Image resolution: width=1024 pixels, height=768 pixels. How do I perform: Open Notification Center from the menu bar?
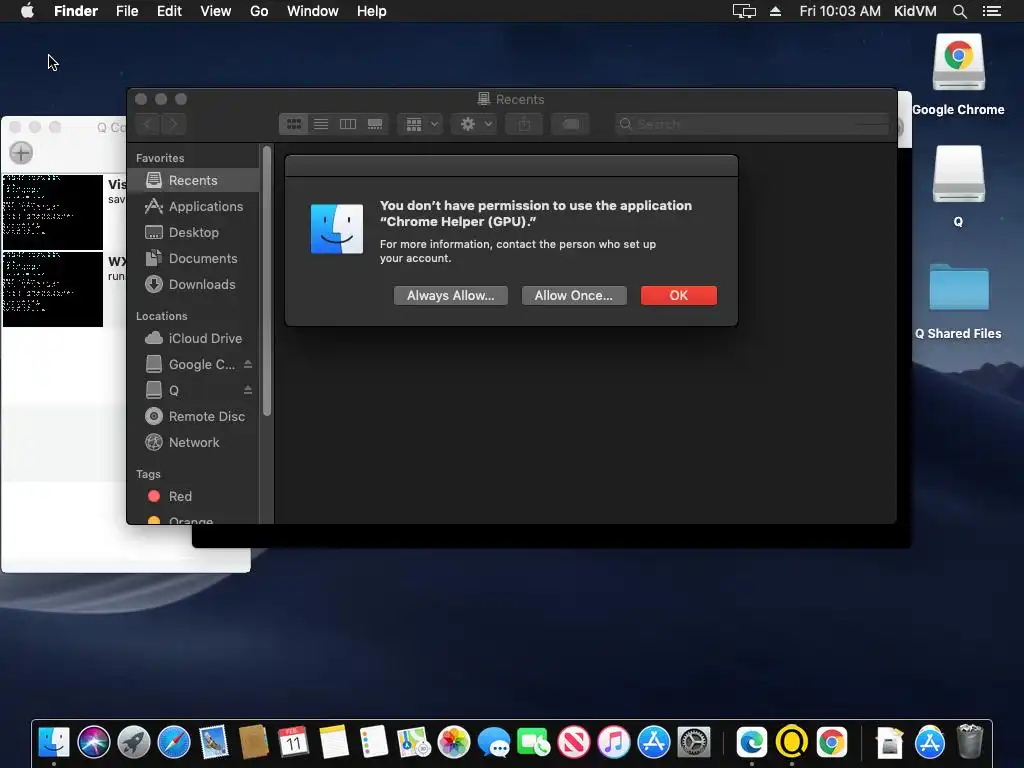992,11
